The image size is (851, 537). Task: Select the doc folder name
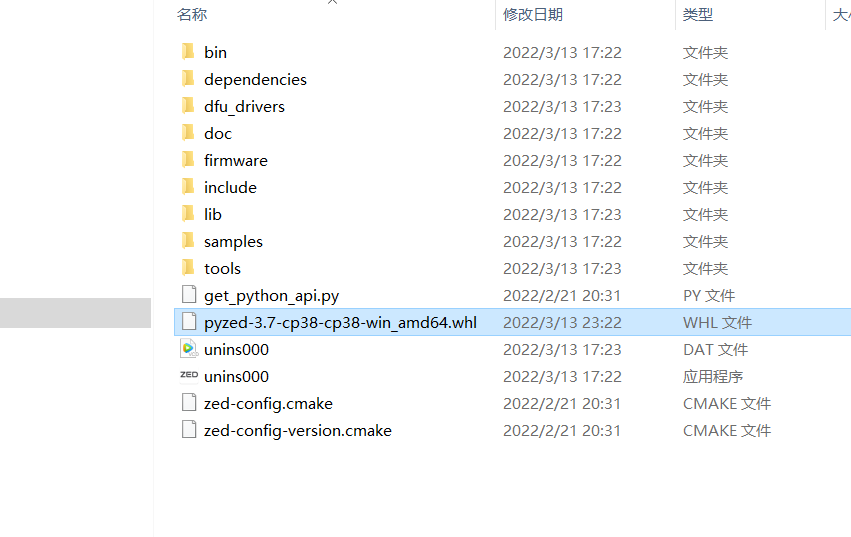tap(218, 134)
